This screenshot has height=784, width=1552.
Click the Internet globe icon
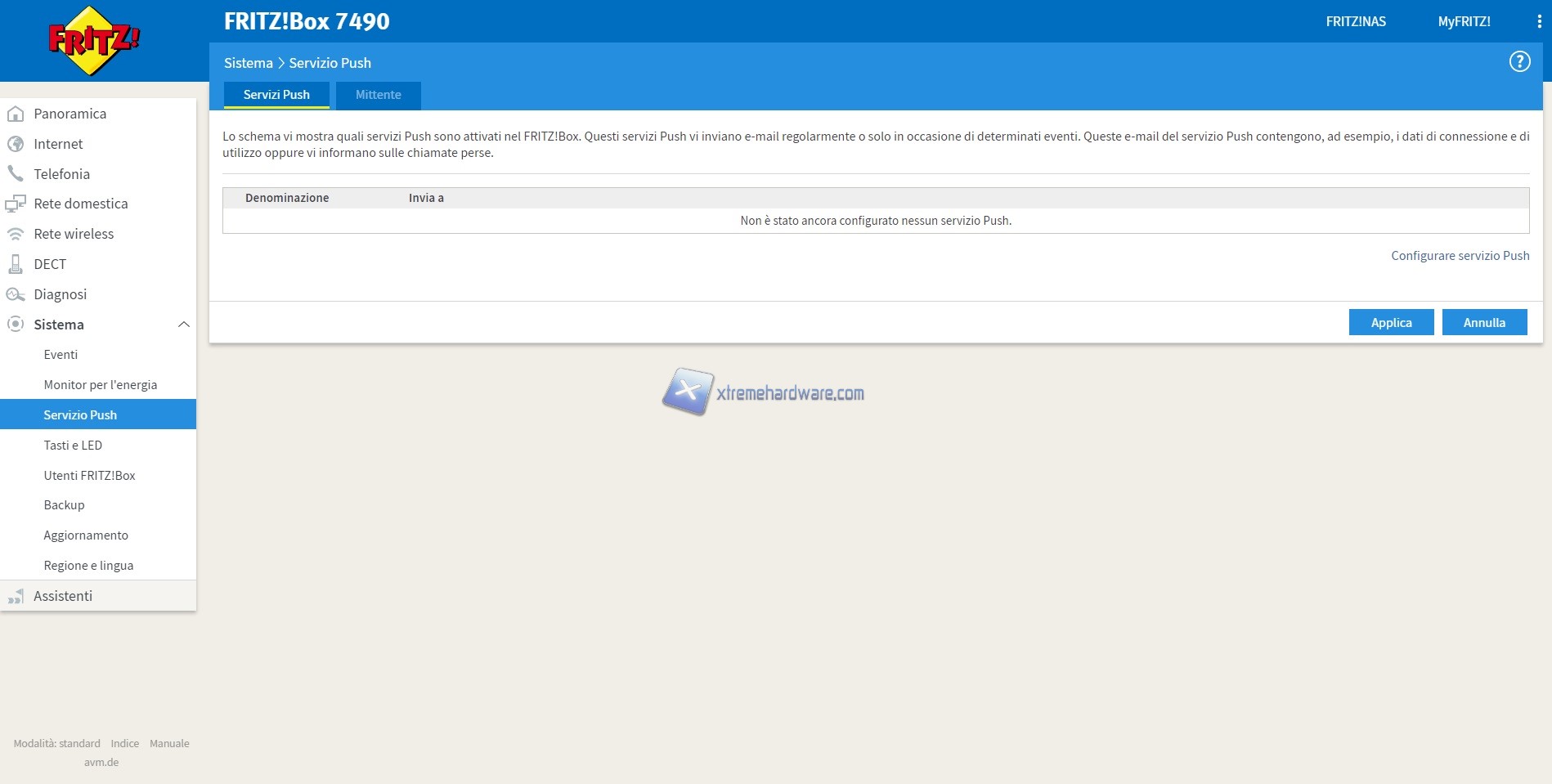16,144
